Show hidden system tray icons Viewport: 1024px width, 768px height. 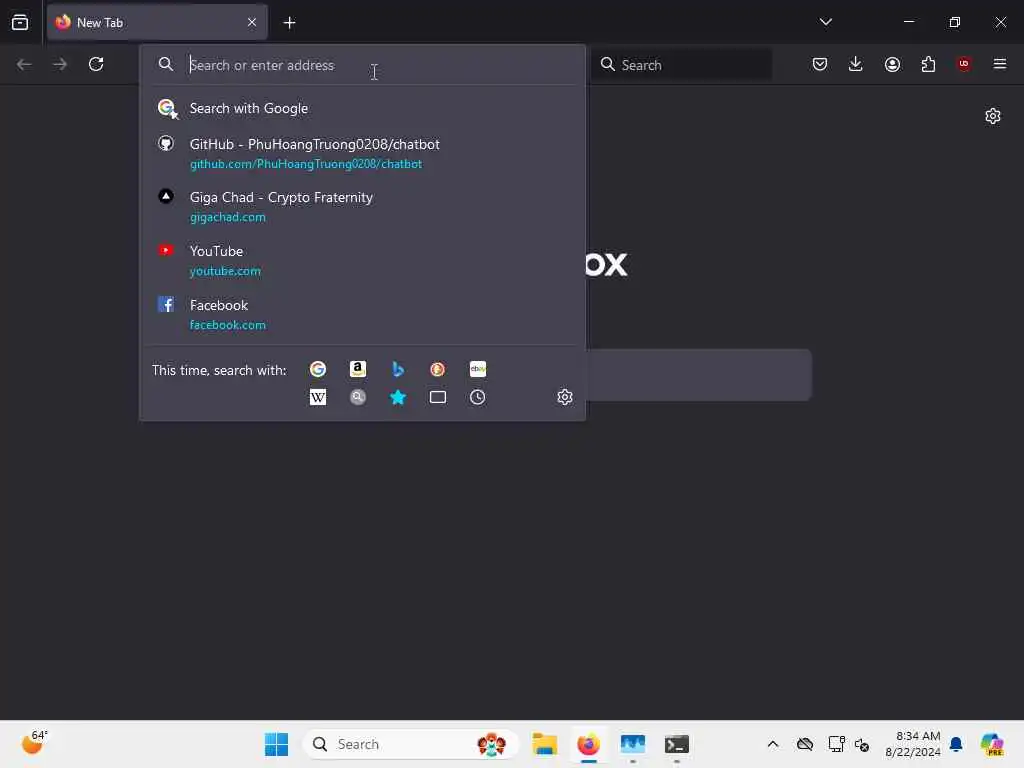click(773, 744)
